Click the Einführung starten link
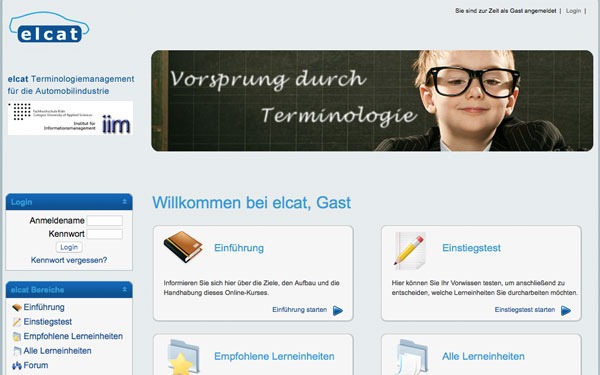This screenshot has width=600, height=375. (300, 310)
